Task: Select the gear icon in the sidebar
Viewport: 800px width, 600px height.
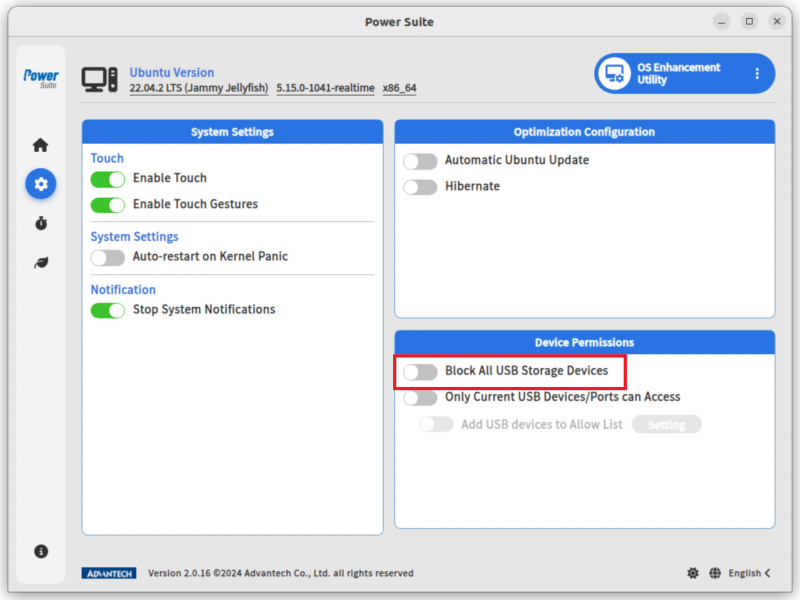Action: (x=40, y=184)
